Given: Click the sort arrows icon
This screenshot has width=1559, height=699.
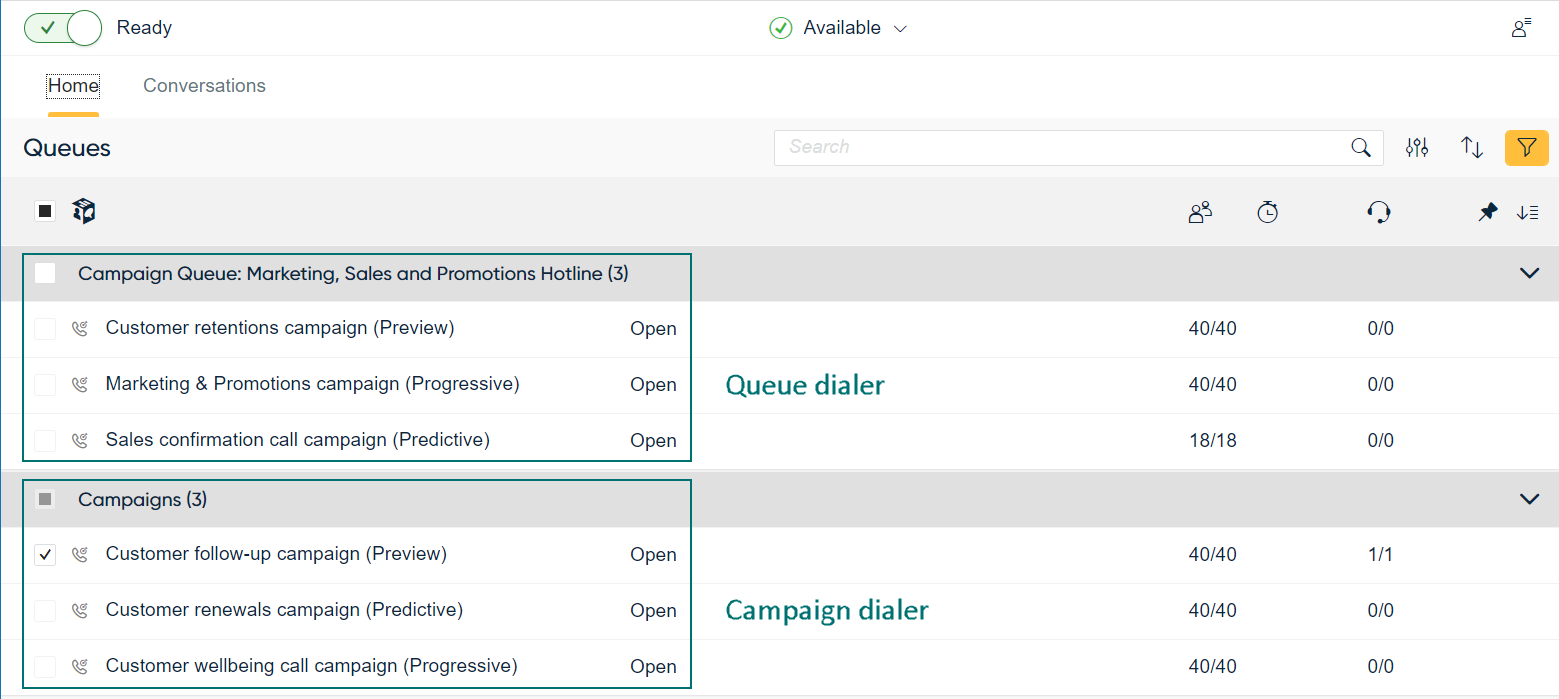Looking at the screenshot, I should 1471,148.
